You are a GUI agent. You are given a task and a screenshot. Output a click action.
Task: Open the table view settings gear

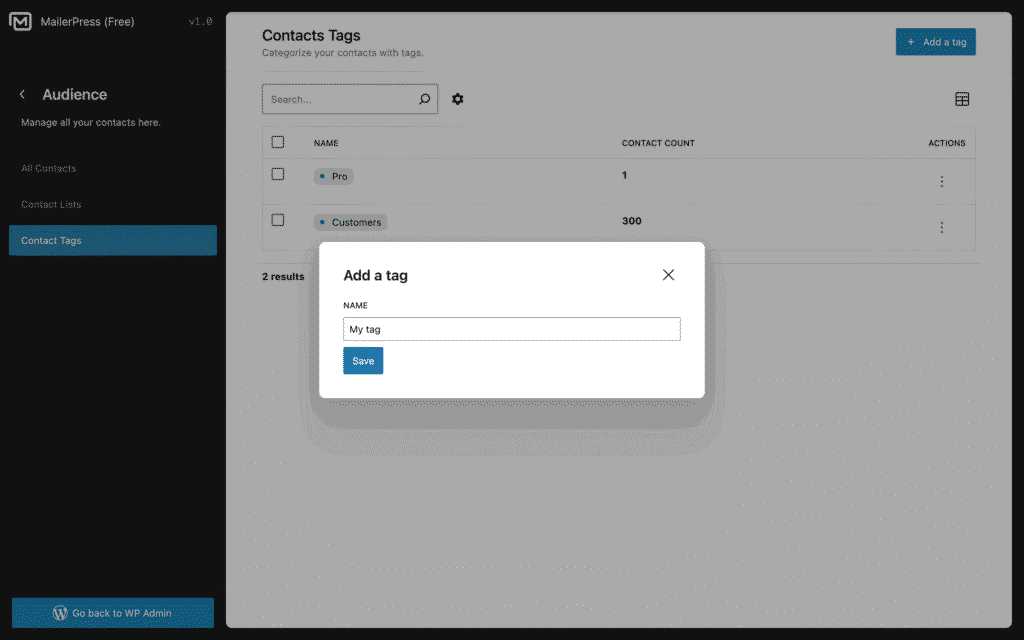tap(458, 99)
